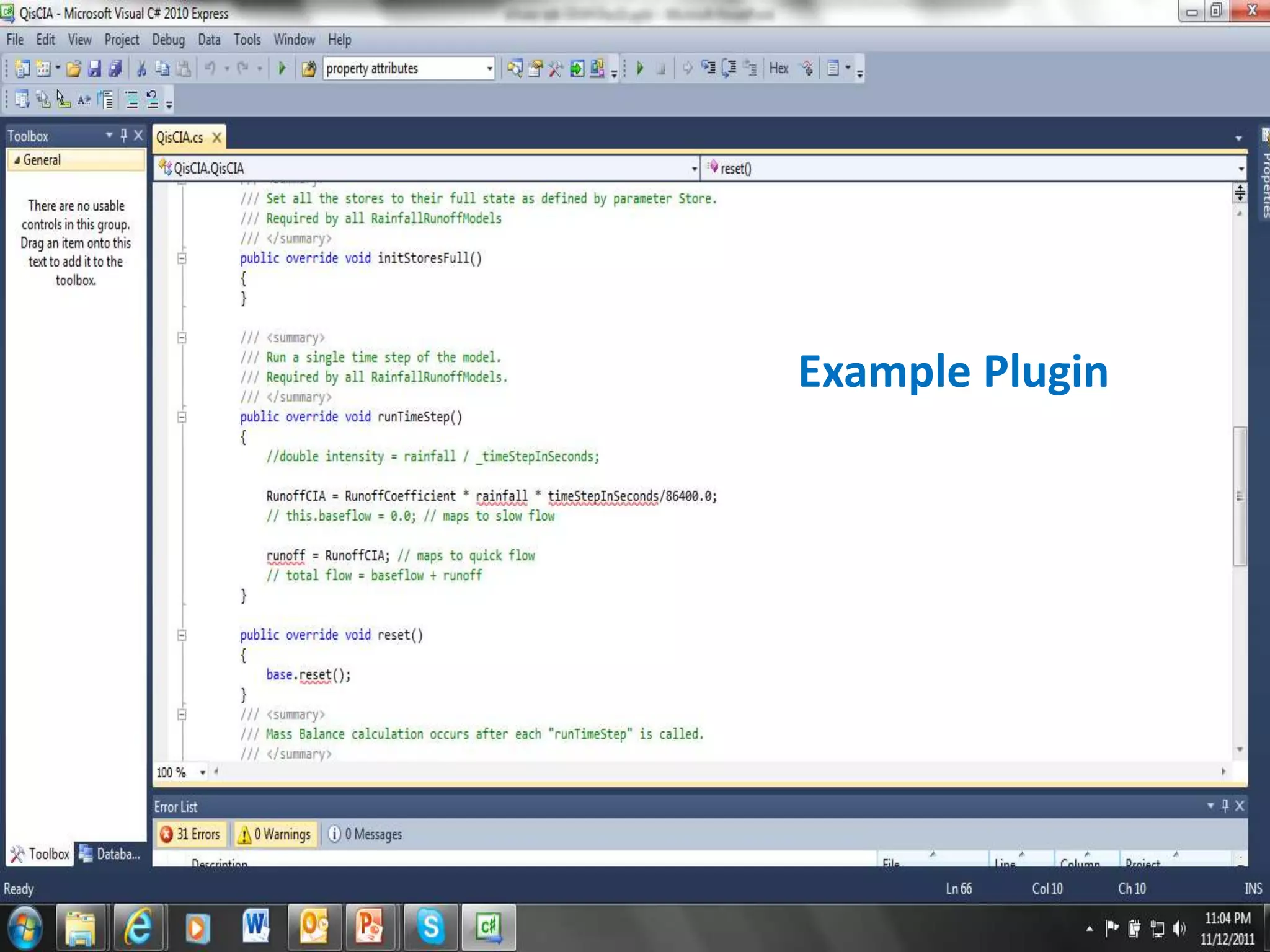Collapse the initStoresFull() method outline

[182, 258]
